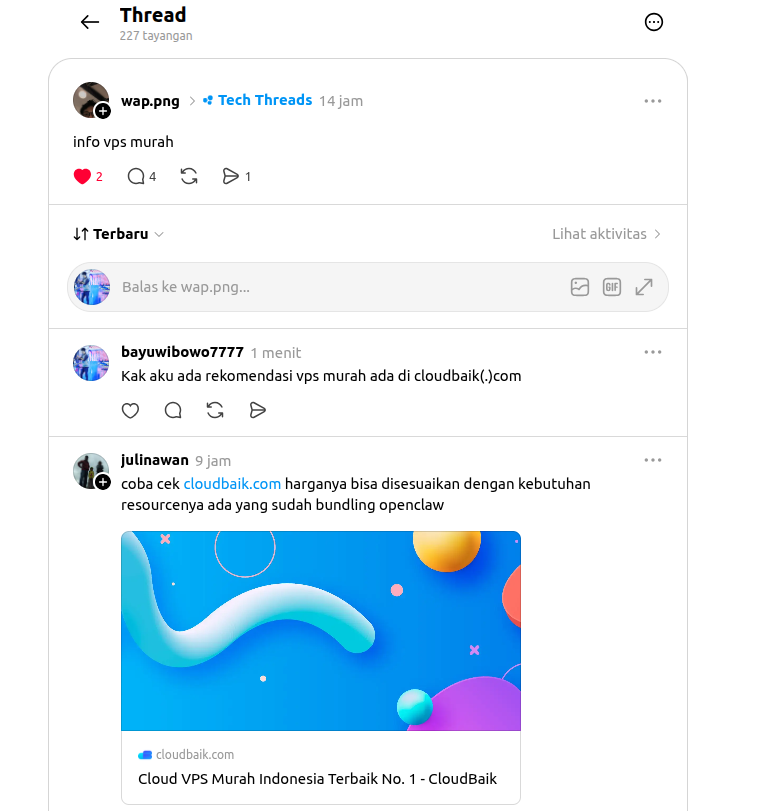The width and height of the screenshot is (771, 811).
Task: Attach an image to the reply
Action: [580, 287]
